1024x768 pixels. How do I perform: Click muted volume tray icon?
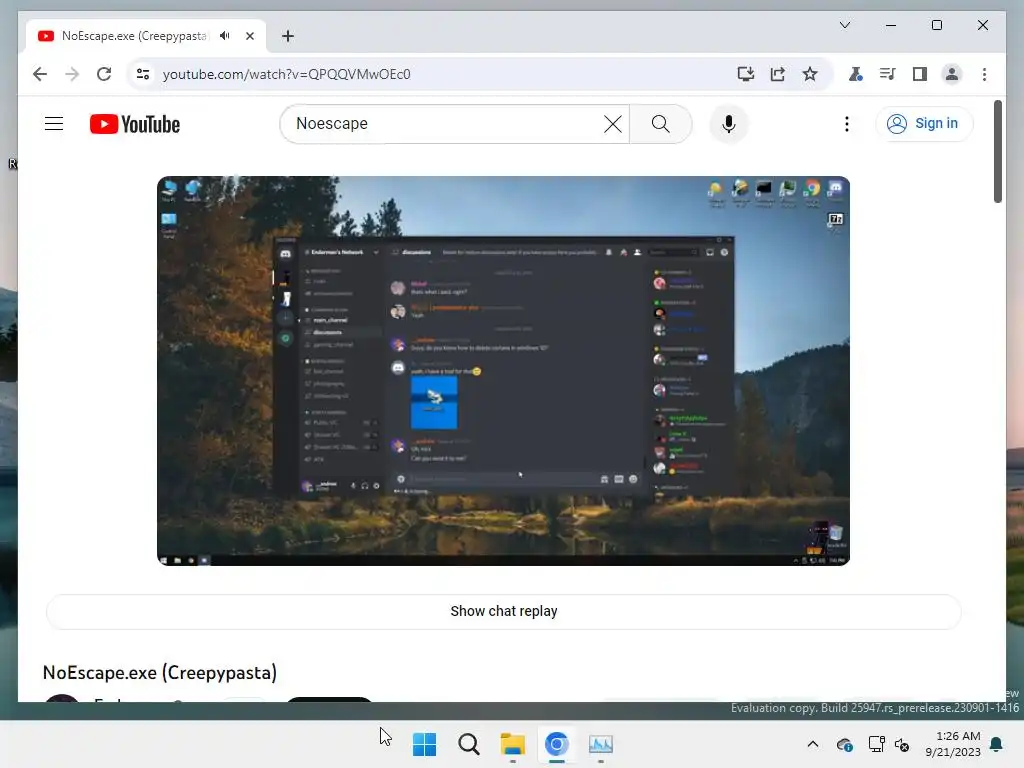902,744
